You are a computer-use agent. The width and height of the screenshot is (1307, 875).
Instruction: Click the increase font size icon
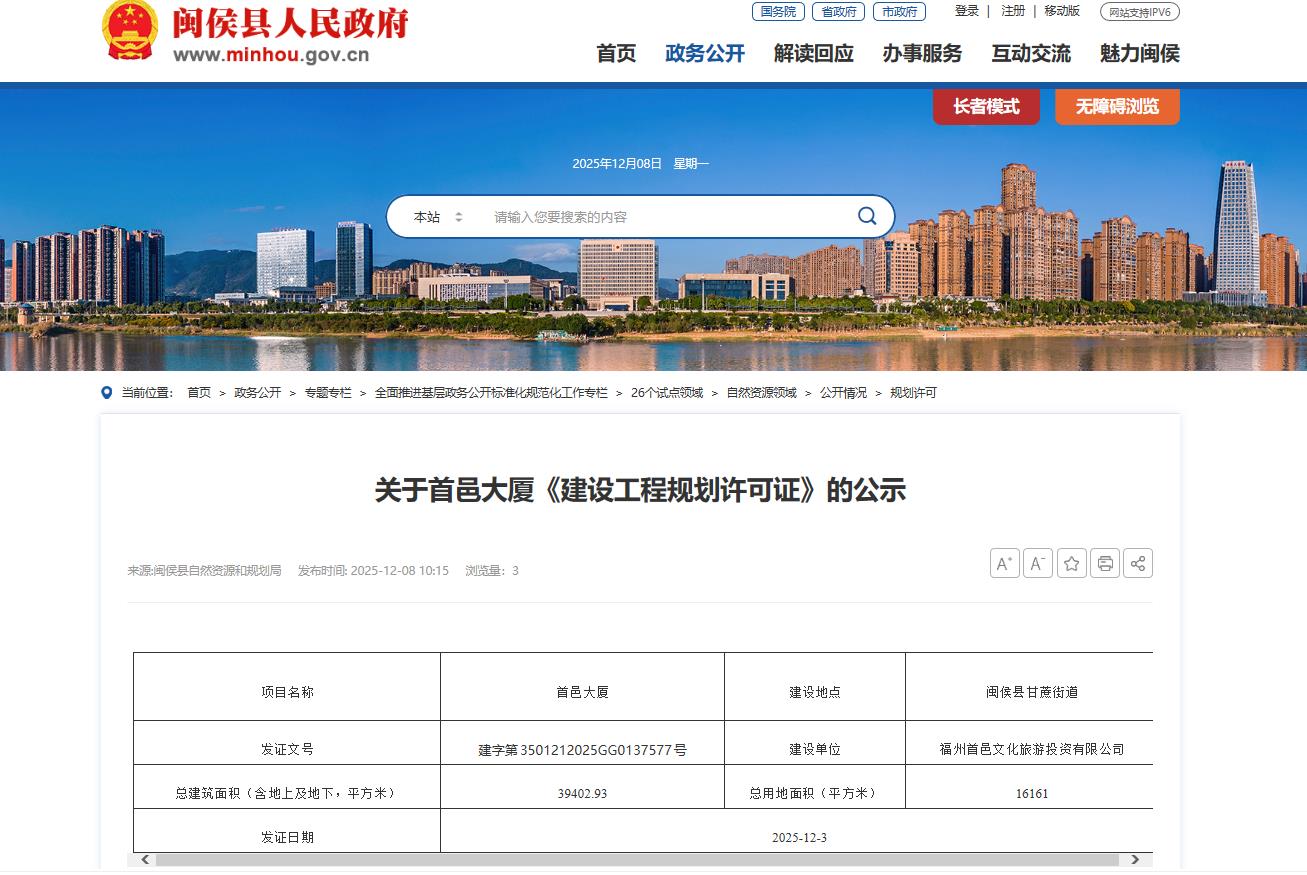1004,564
